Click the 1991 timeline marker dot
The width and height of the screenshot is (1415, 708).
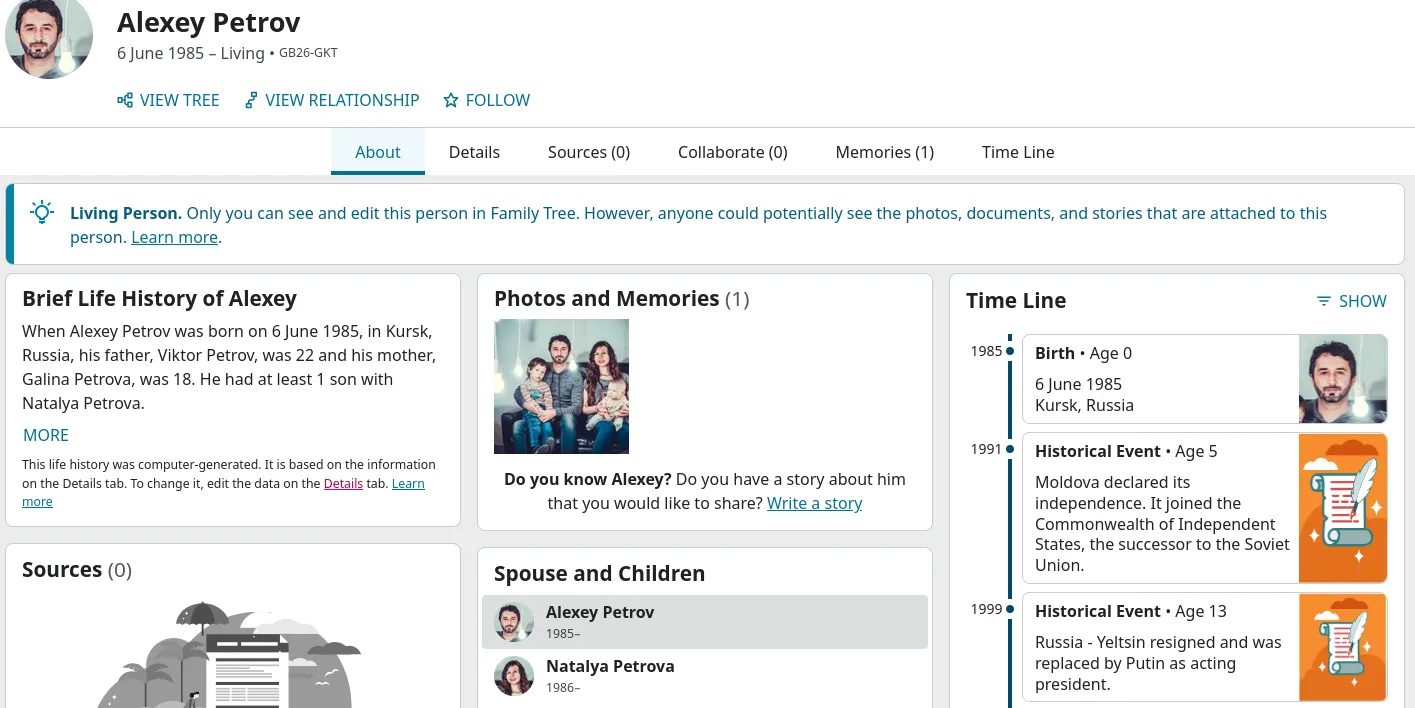tap(1010, 449)
